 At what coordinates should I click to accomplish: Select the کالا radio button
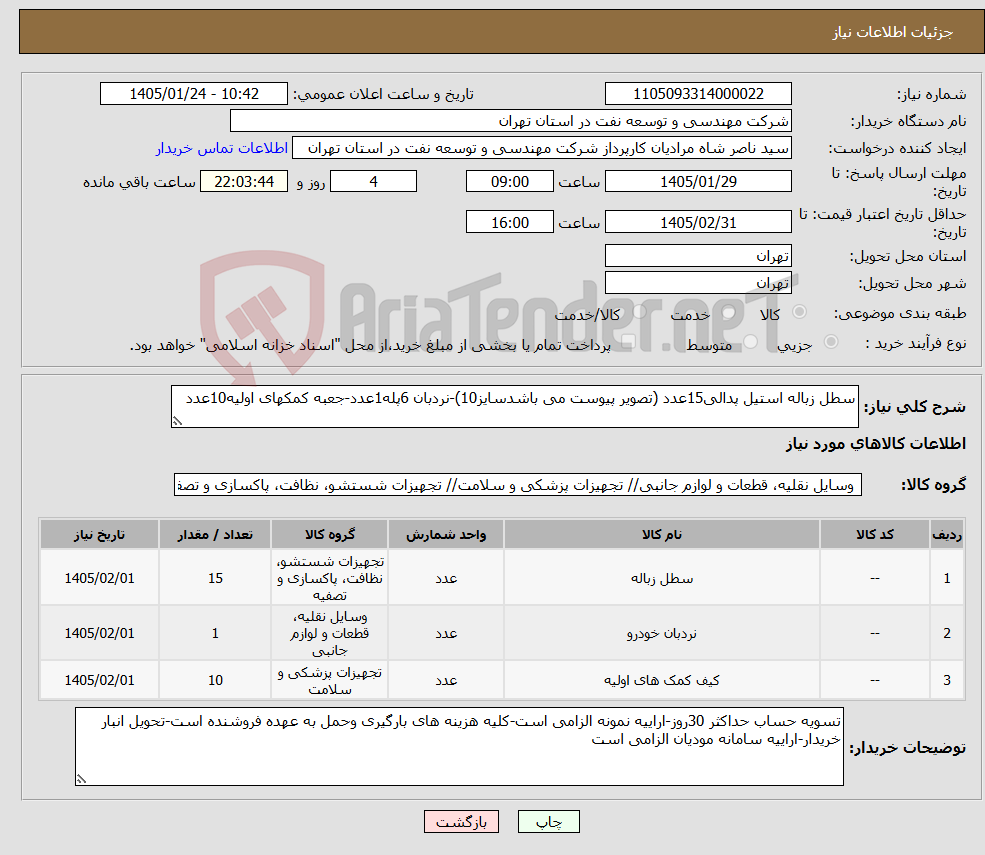point(799,312)
